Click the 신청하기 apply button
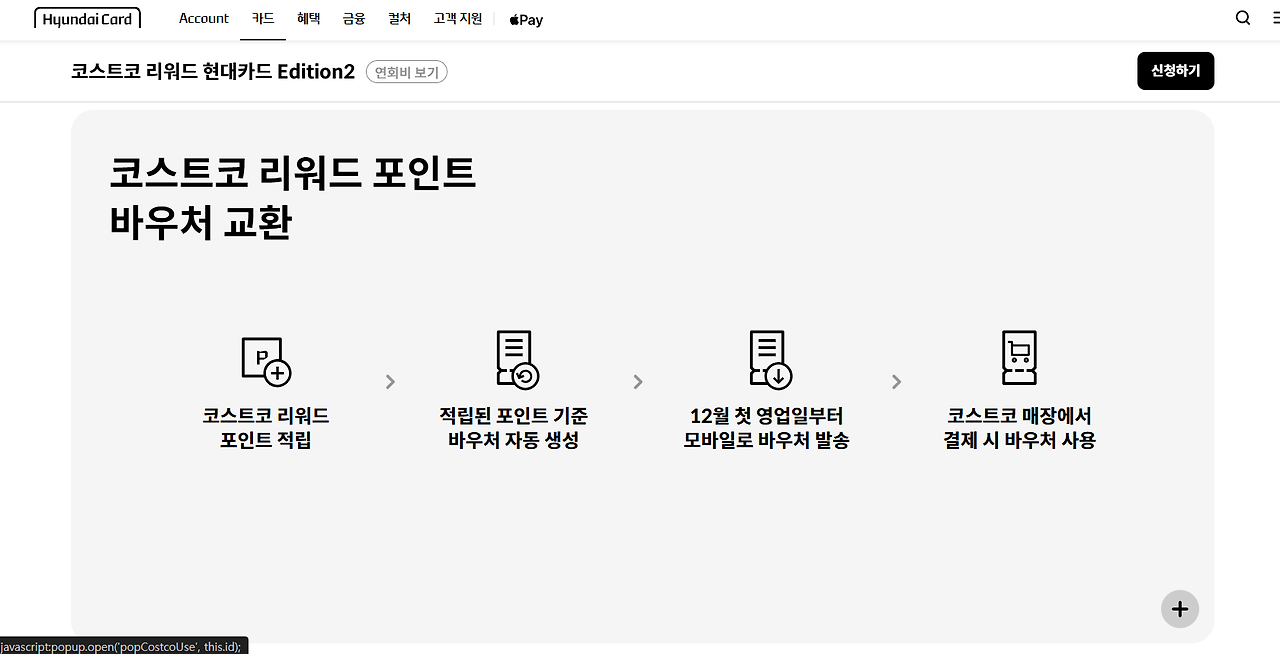 tap(1175, 71)
